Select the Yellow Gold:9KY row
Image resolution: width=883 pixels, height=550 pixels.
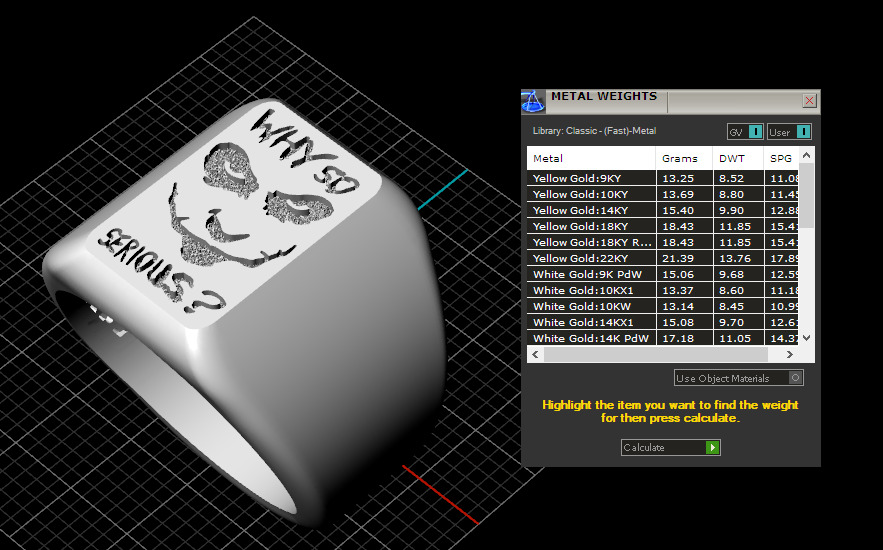click(663, 178)
